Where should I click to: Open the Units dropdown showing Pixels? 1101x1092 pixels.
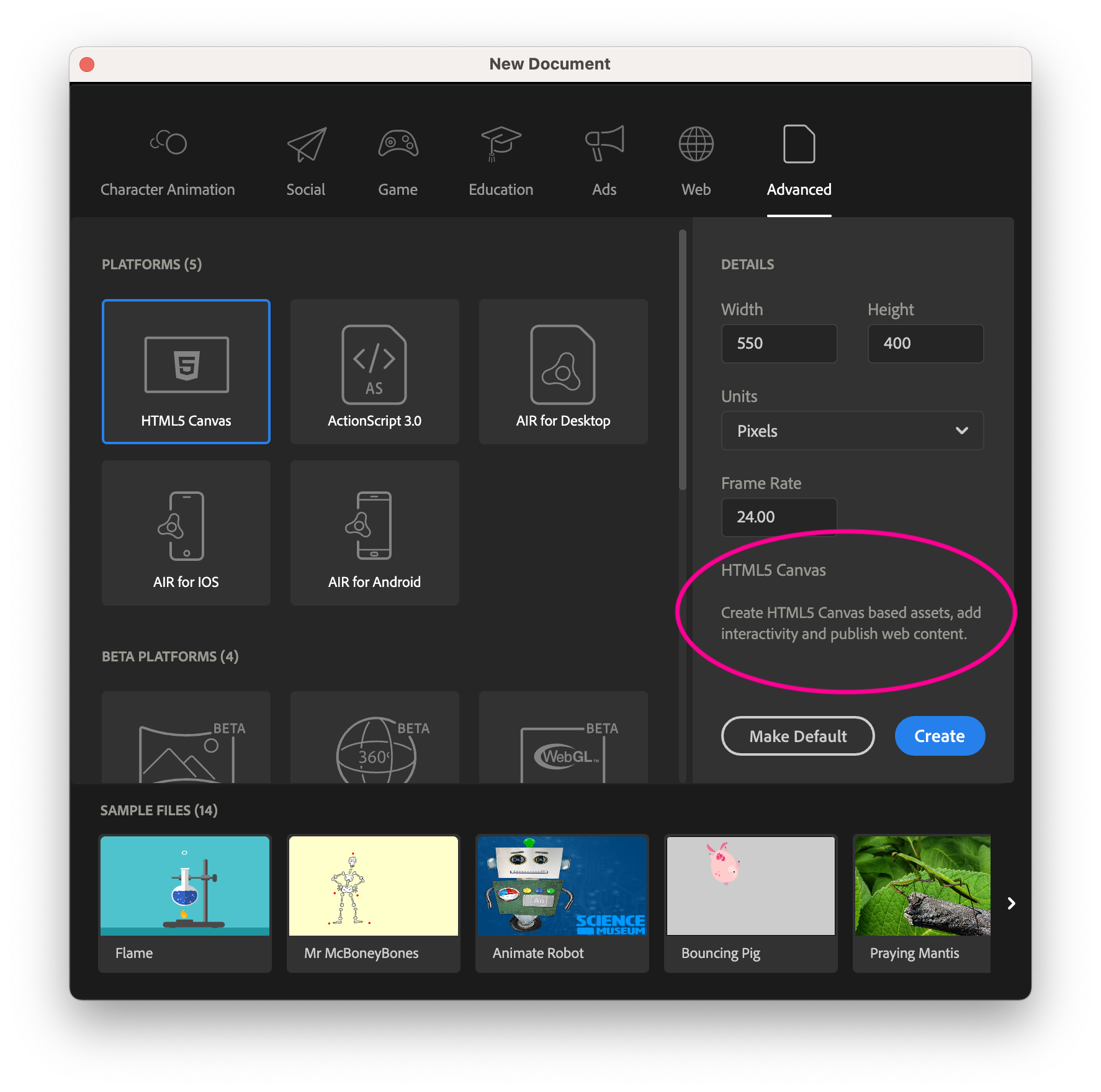852,431
